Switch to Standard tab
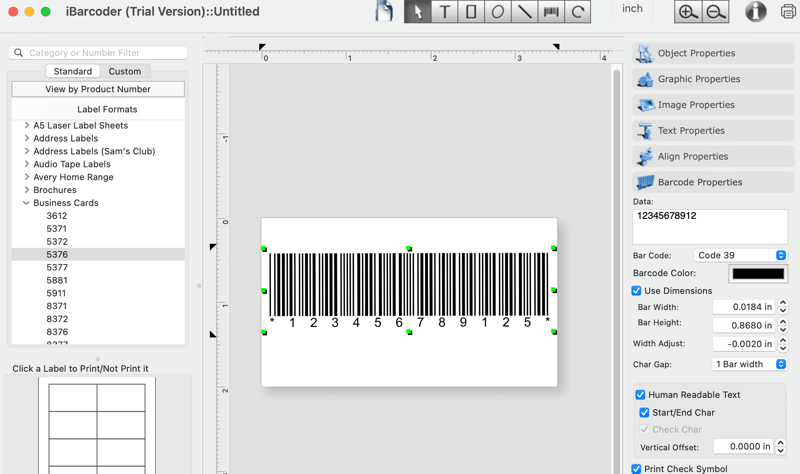Image resolution: width=800 pixels, height=474 pixels. click(x=72, y=71)
